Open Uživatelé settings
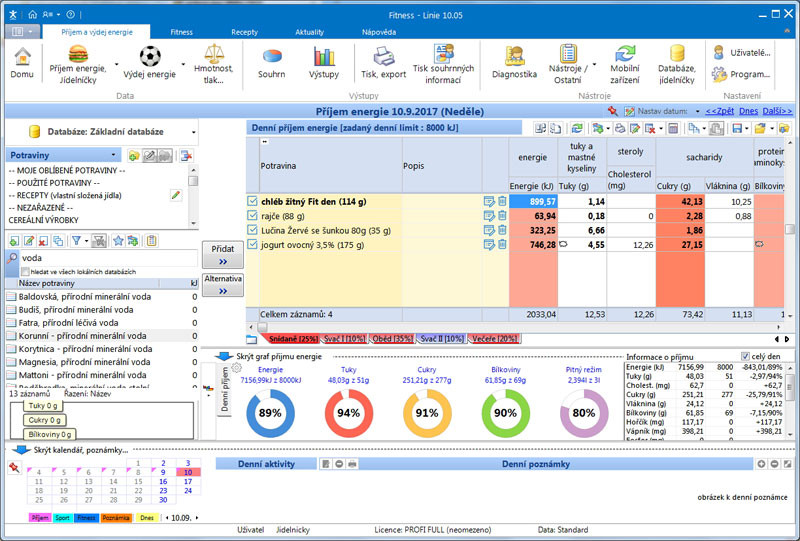Viewport: 800px width, 541px height. click(x=742, y=53)
